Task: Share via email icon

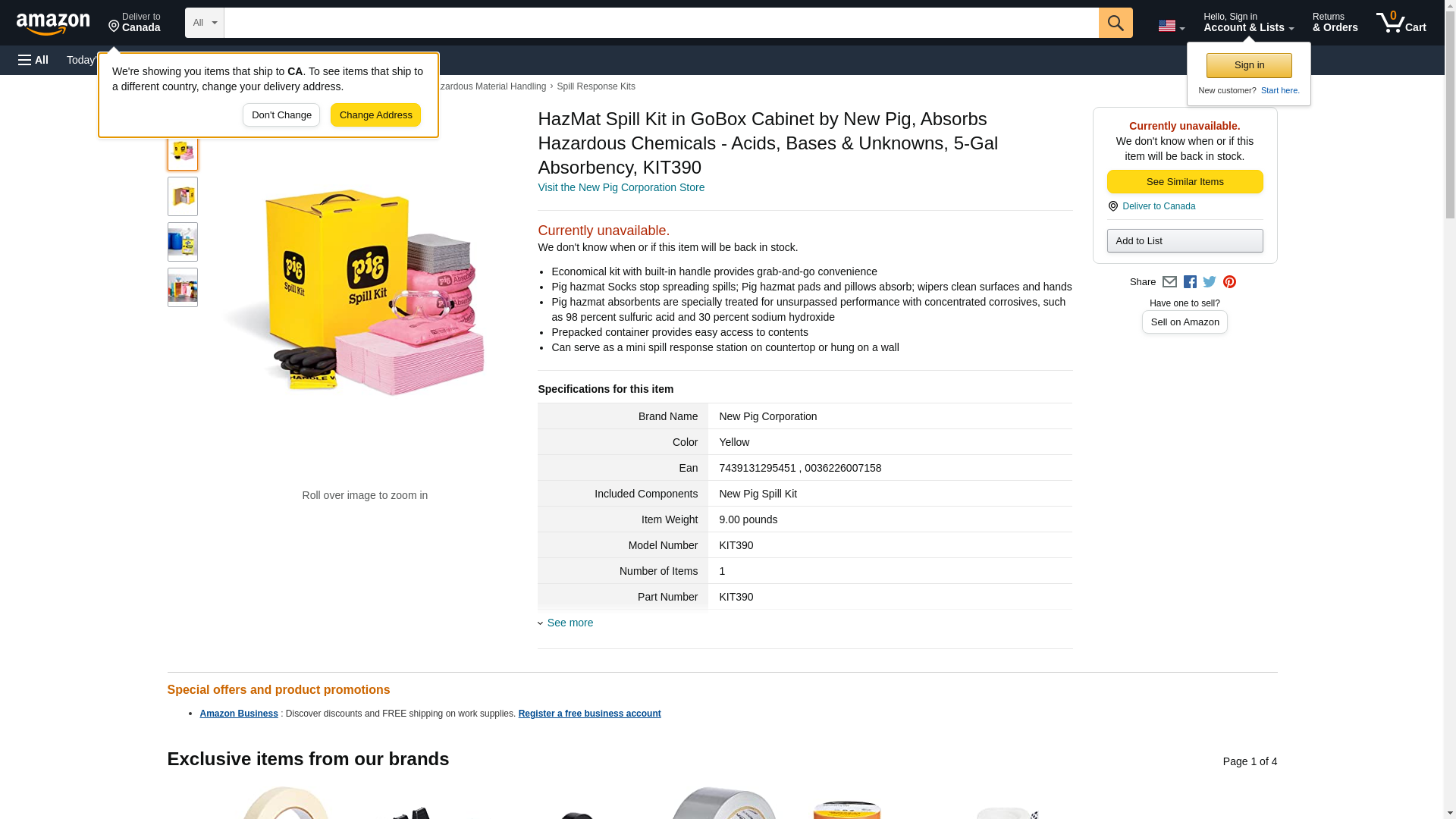Action: click(x=1169, y=282)
